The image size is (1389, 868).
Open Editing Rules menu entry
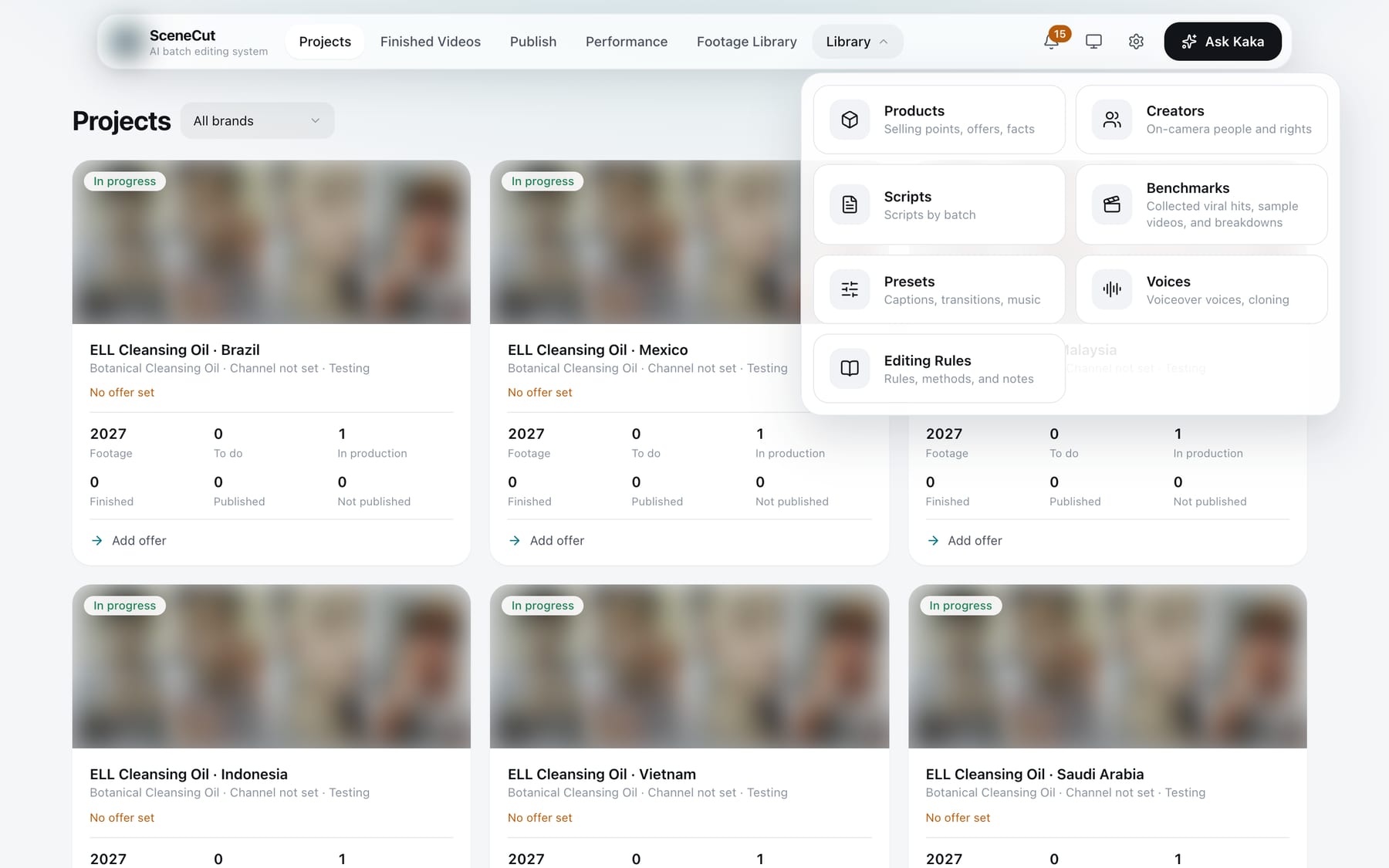coord(939,368)
